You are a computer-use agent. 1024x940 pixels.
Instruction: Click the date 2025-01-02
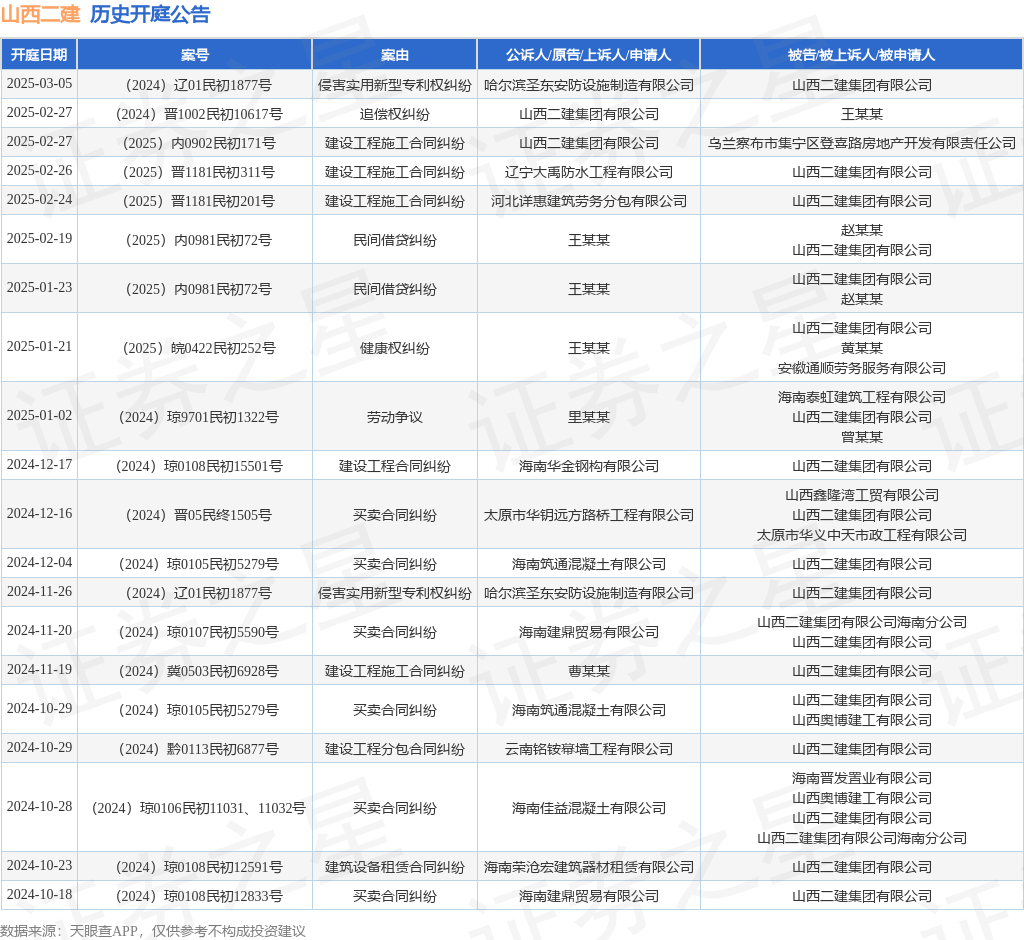(39, 415)
